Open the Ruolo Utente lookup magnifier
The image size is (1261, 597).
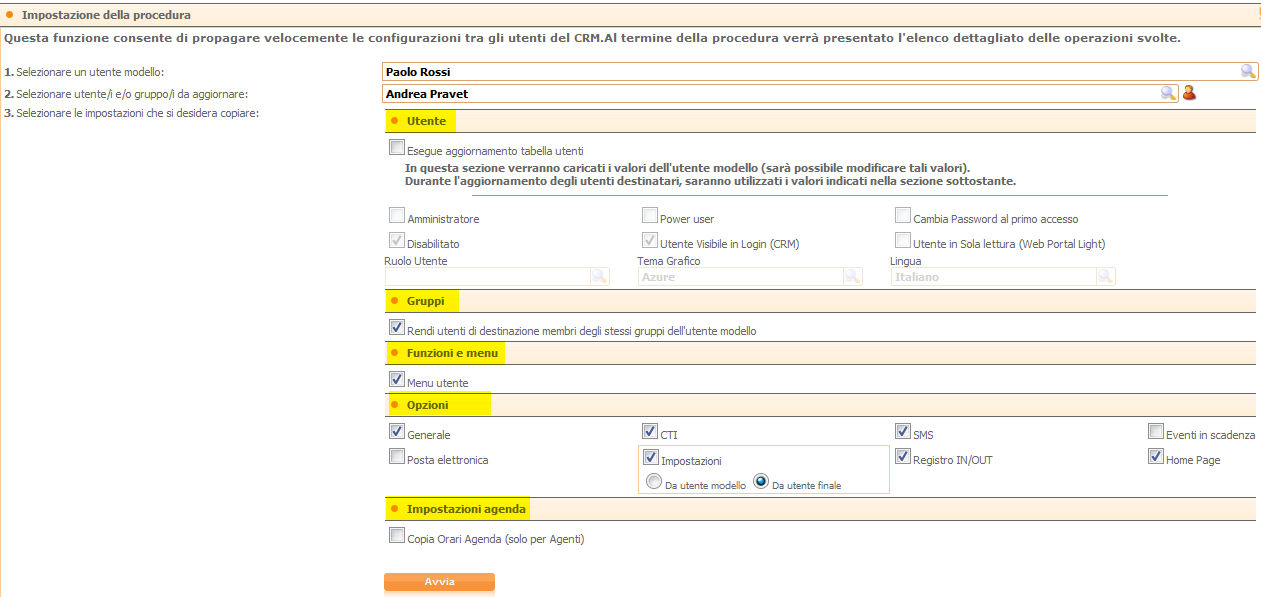coord(598,276)
